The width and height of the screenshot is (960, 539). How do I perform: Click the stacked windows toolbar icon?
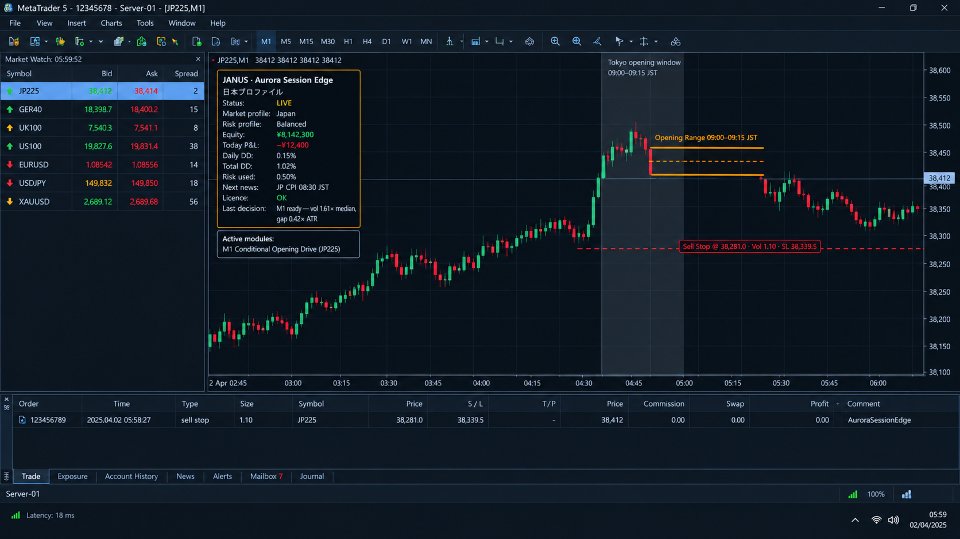[118, 42]
